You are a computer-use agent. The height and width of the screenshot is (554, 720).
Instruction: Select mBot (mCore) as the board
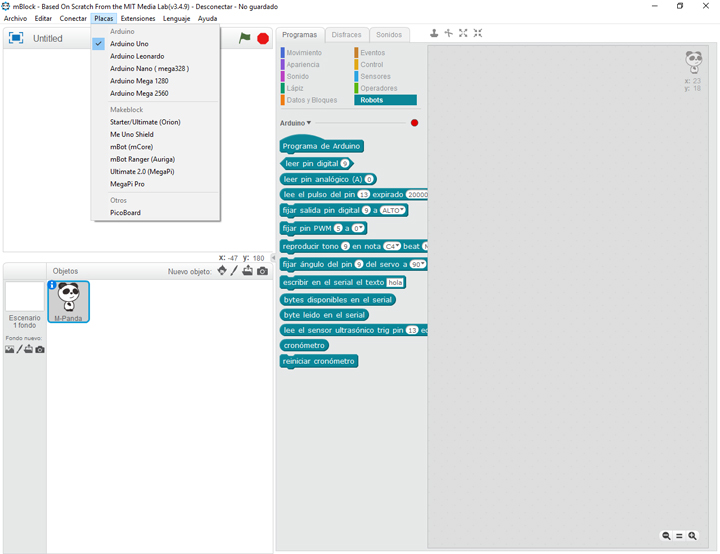click(x=131, y=147)
